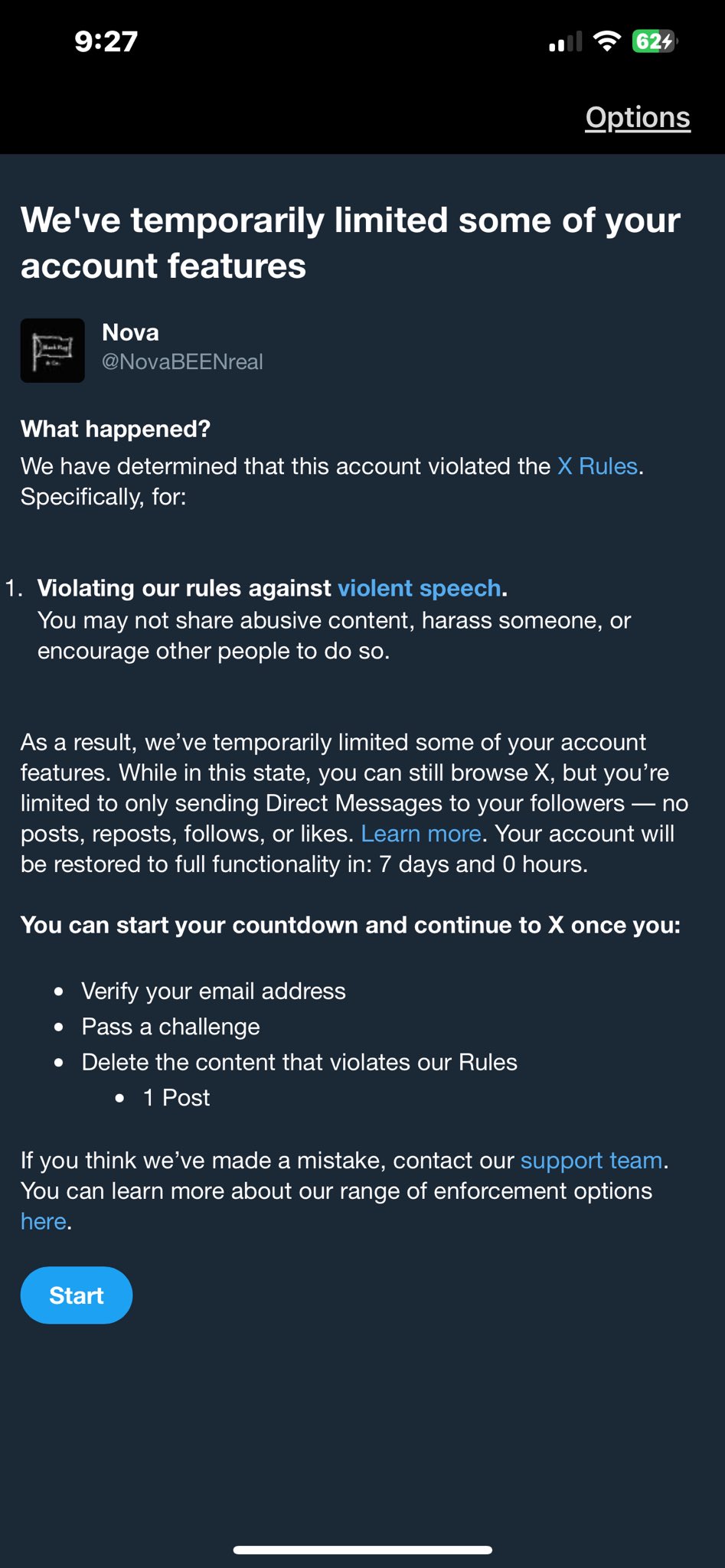Tap the '1 Post' sub-item
This screenshot has width=725, height=1568.
(x=176, y=1098)
